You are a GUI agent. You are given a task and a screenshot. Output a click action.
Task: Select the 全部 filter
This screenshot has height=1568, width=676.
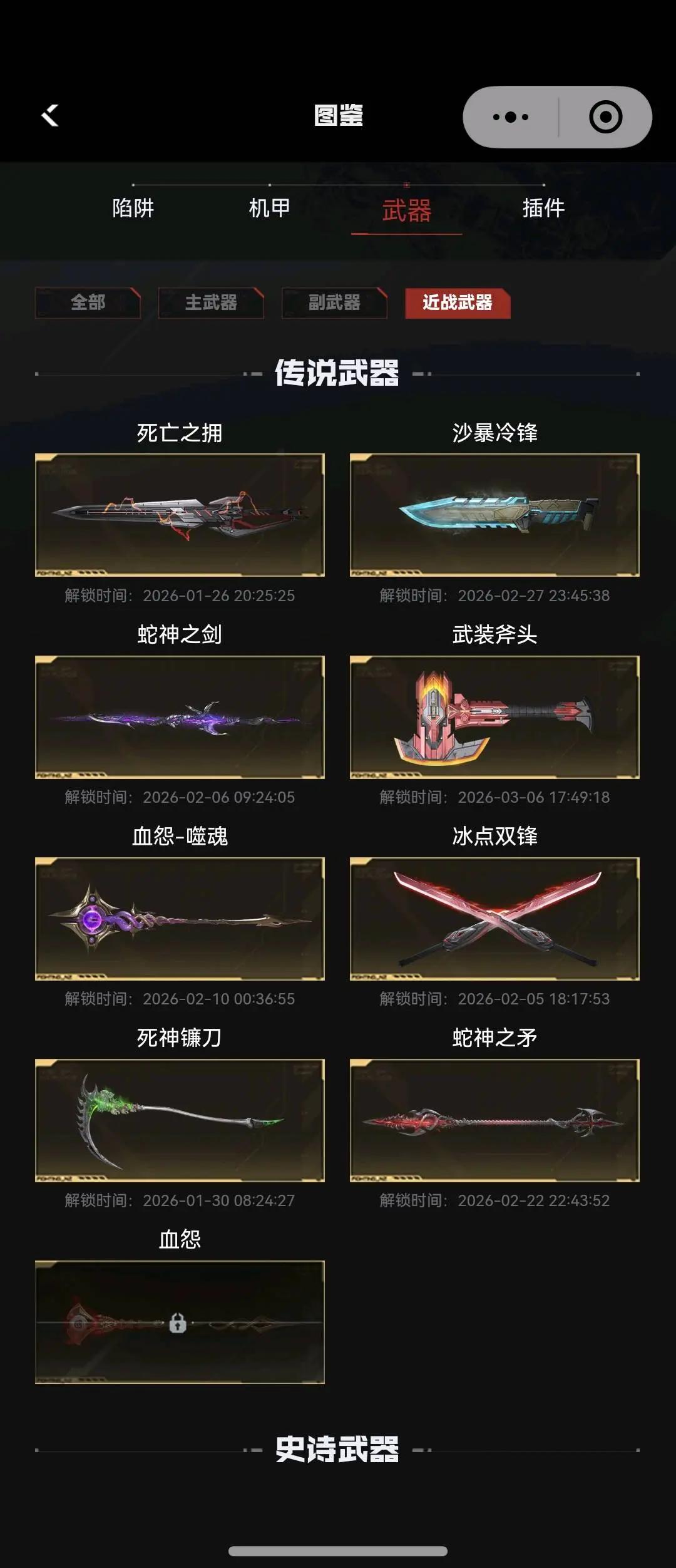coord(88,303)
